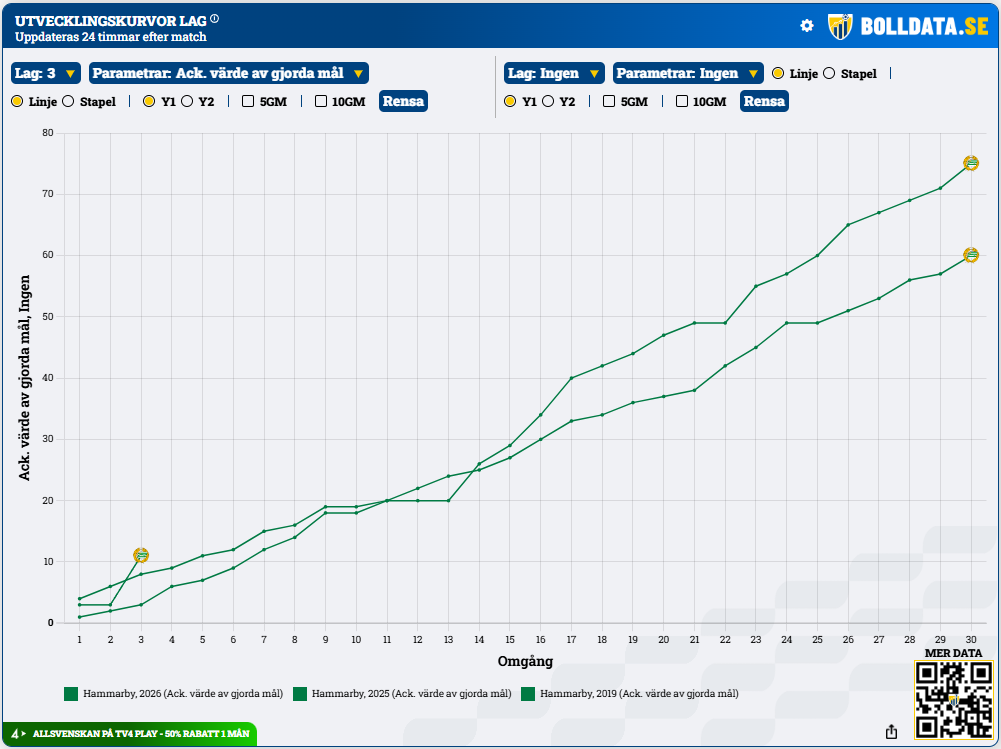
Task: Click the Hammarby, 2025 legend color swatch
Action: [x=300, y=693]
